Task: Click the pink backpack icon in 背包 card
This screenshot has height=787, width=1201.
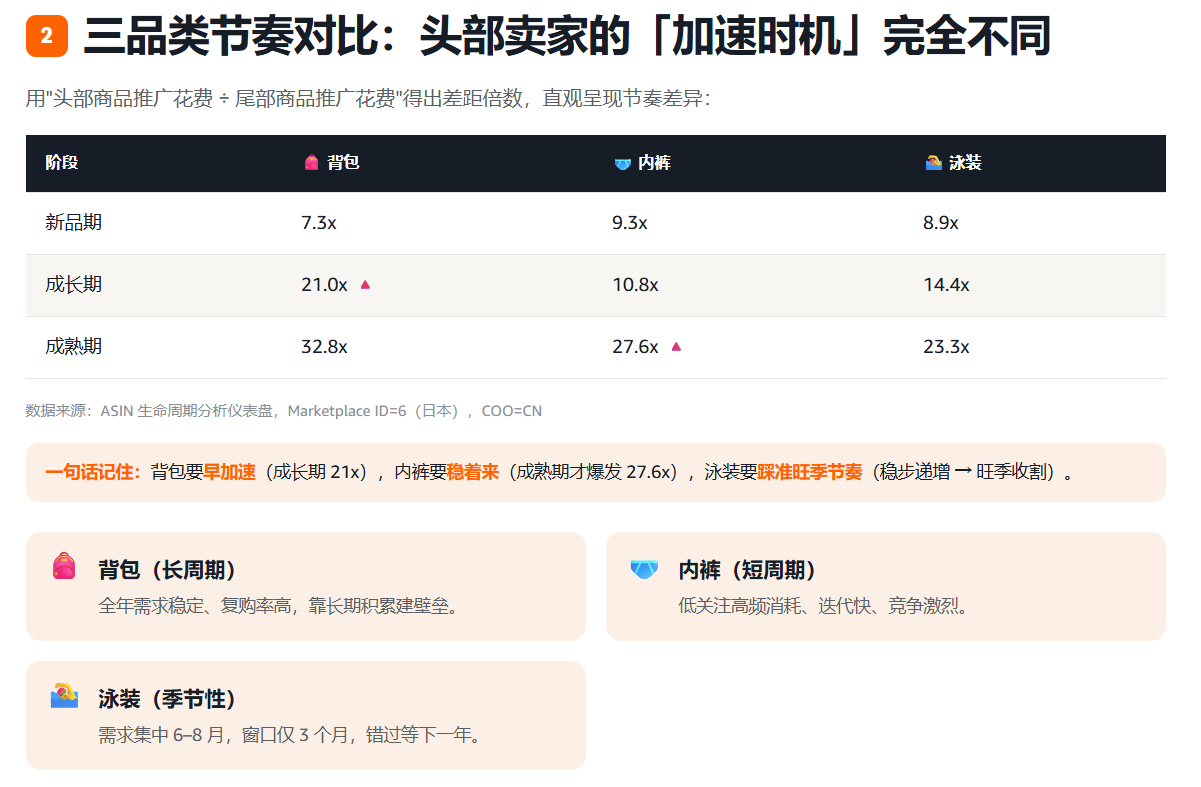Action: (64, 566)
